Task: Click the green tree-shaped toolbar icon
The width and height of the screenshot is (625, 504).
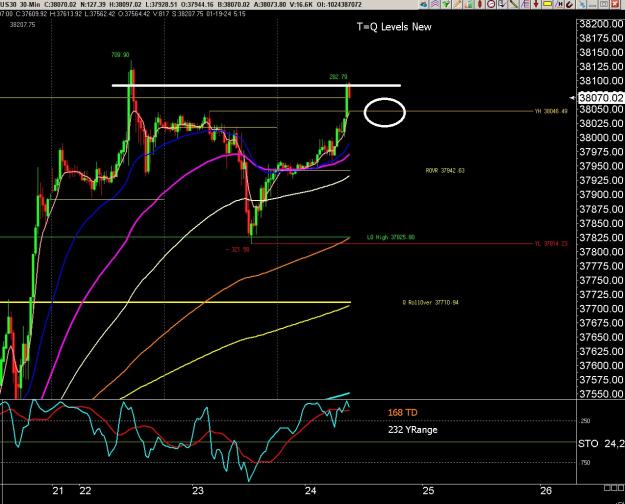Action: tap(446, 4)
